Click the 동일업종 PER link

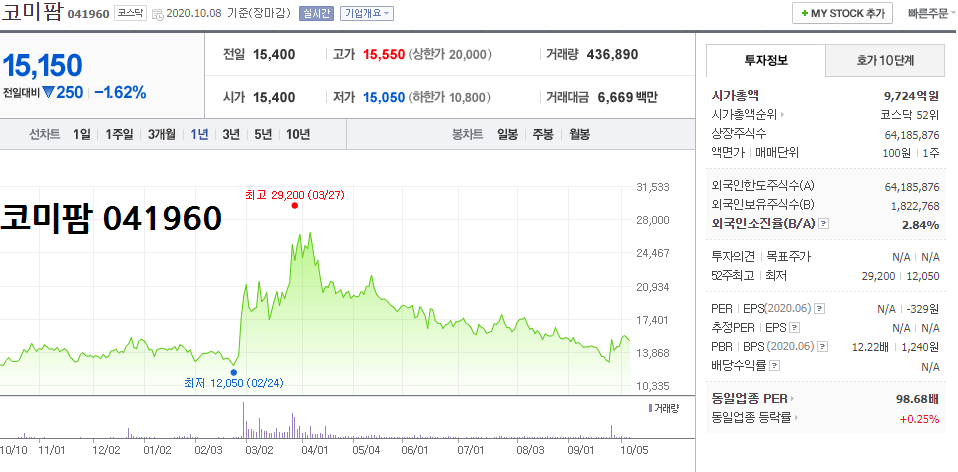(750, 399)
